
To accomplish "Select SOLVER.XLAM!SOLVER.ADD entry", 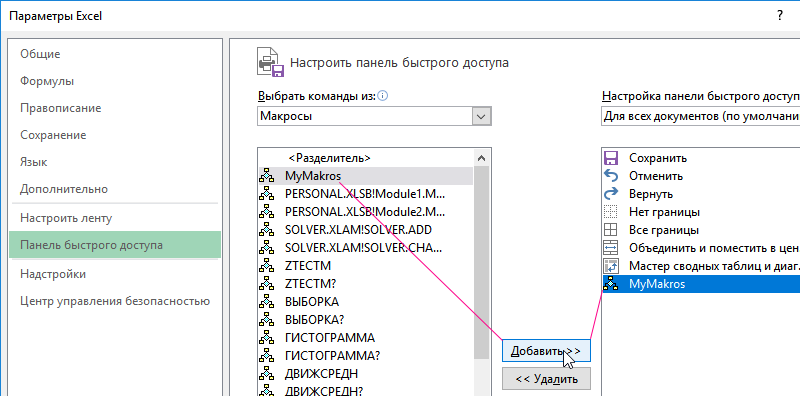I will (x=358, y=230).
